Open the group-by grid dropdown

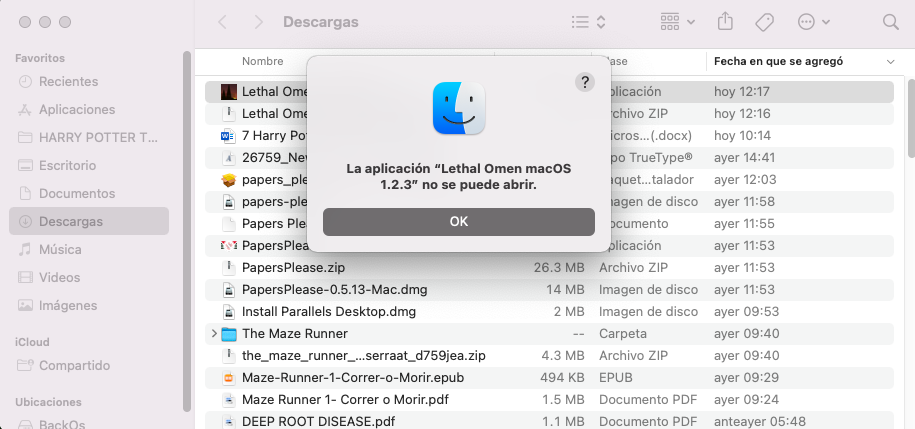[x=677, y=22]
